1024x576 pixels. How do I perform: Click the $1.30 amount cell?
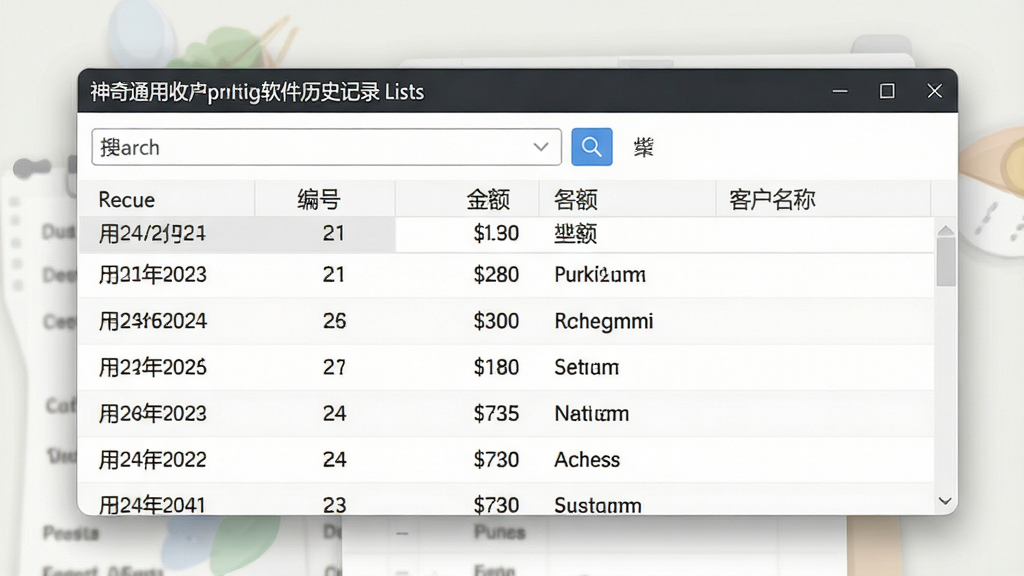pyautogui.click(x=496, y=233)
